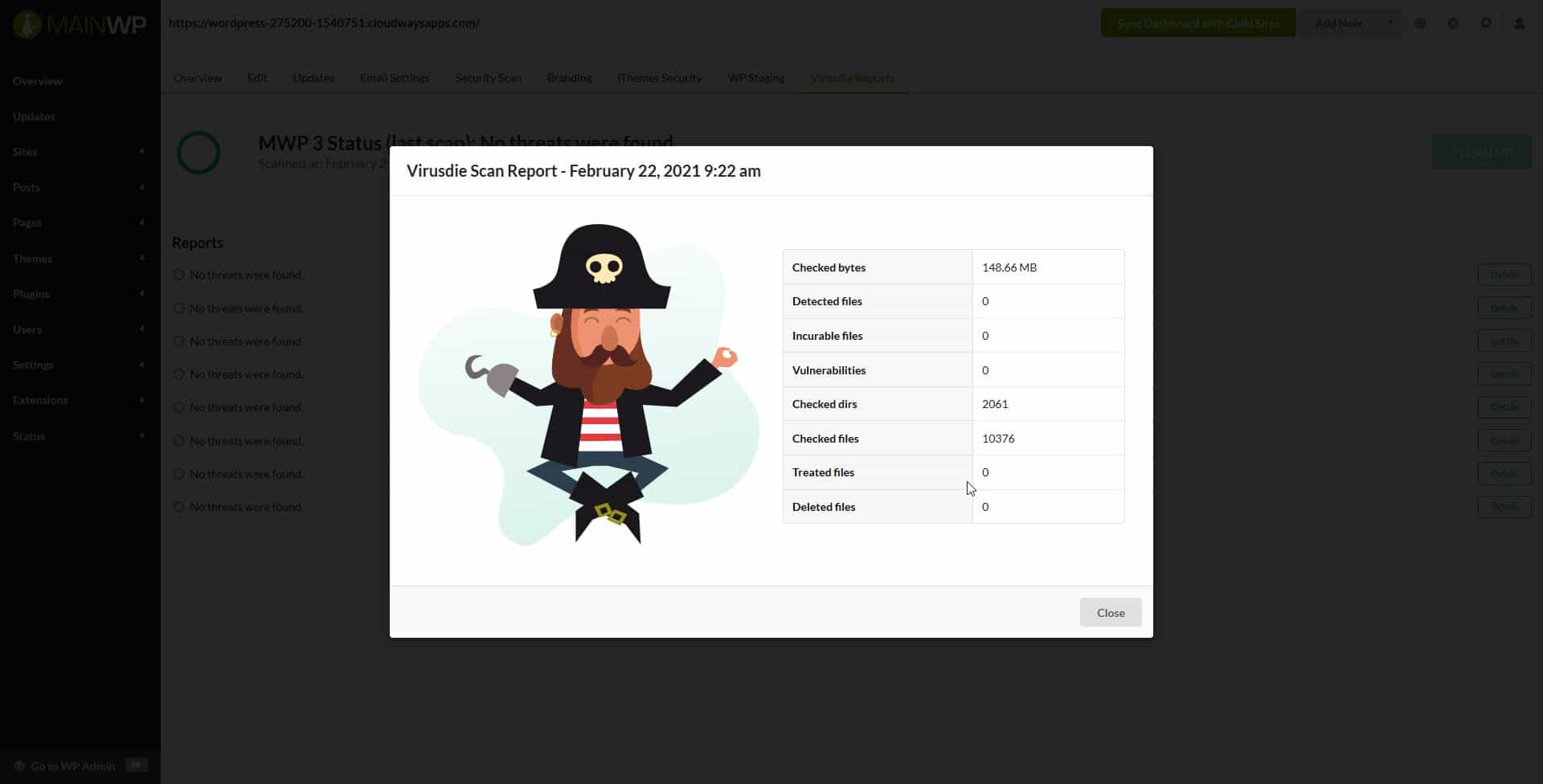Expand the Extensions sidebar submenu arrow
Viewport: 1543px width, 784px height.
[x=141, y=400]
